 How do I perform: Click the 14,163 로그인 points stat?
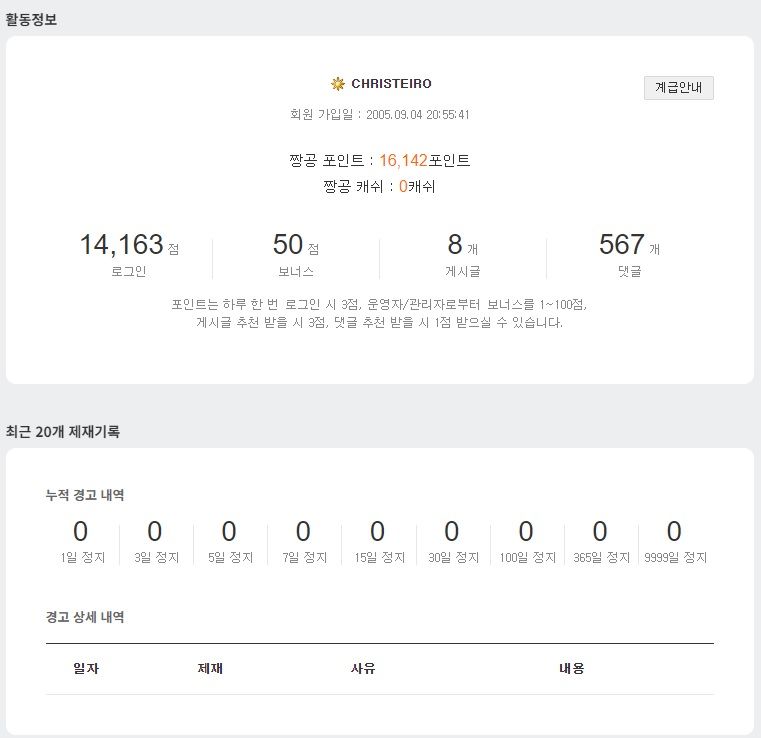[x=121, y=244]
